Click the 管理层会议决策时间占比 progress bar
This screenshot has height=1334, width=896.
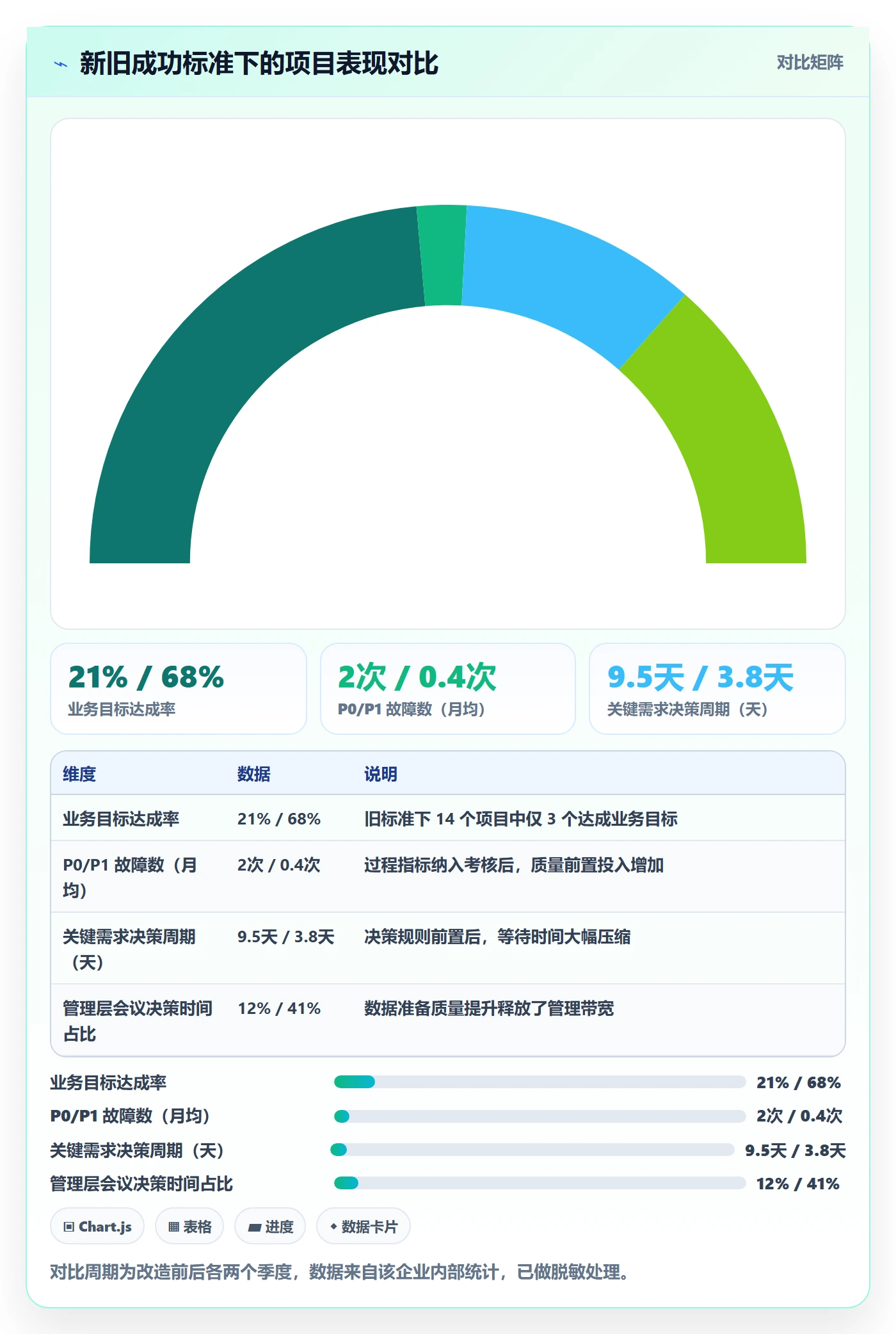pos(540,1183)
